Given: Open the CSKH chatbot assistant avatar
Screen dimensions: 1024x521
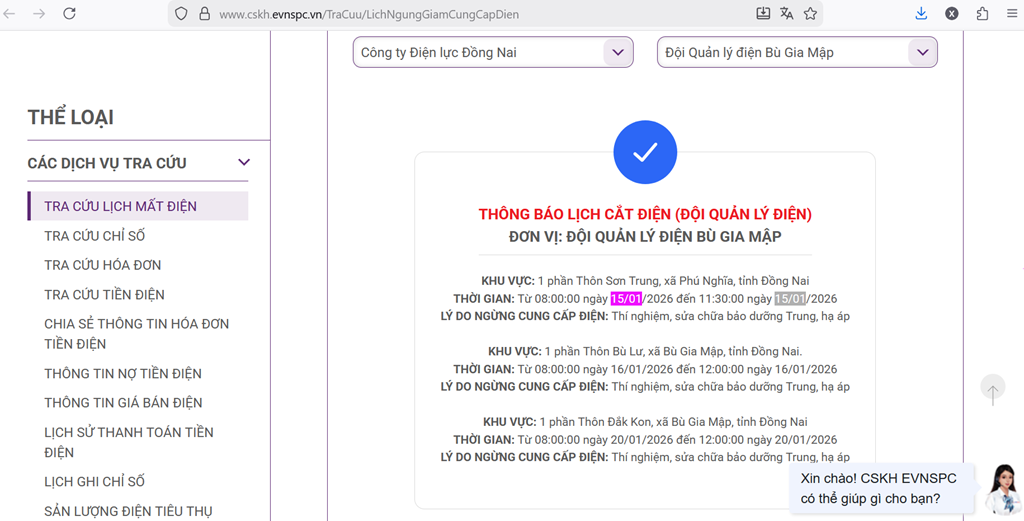Looking at the screenshot, I should point(1001,489).
